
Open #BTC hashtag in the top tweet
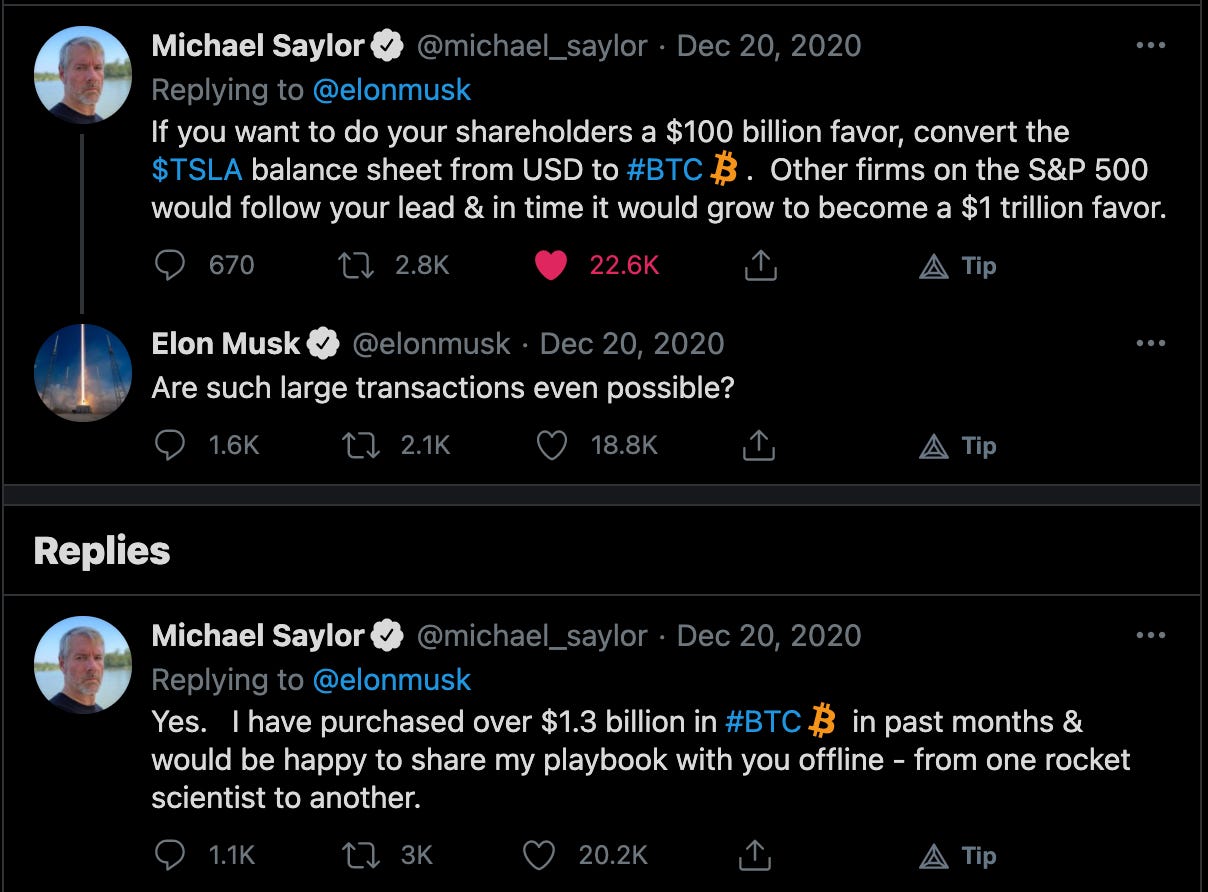click(664, 170)
